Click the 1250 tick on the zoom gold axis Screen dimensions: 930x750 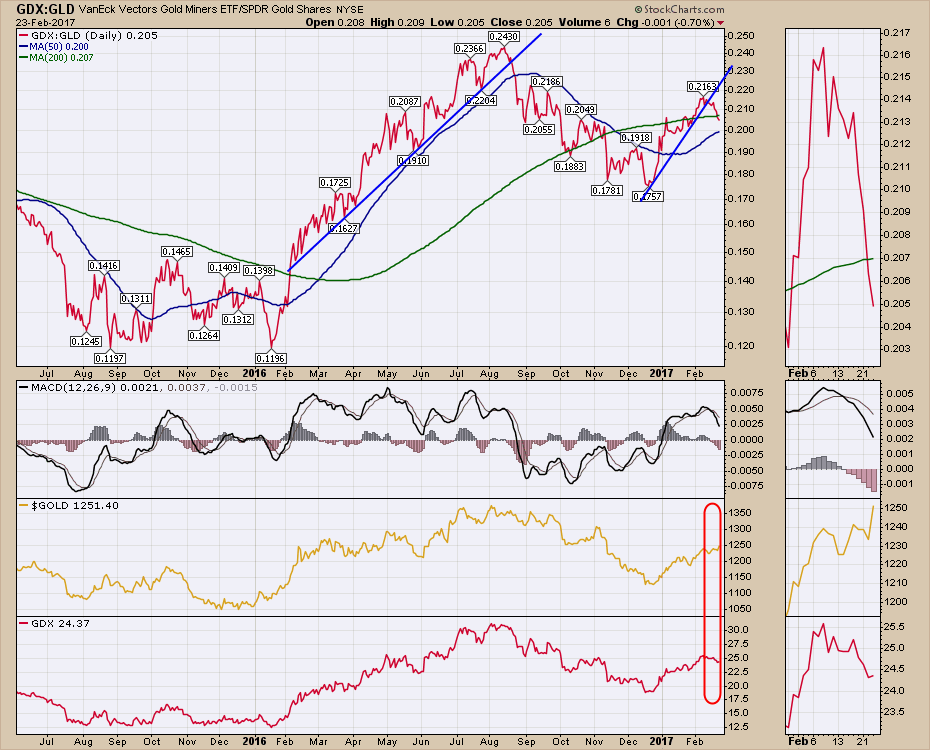click(x=897, y=508)
